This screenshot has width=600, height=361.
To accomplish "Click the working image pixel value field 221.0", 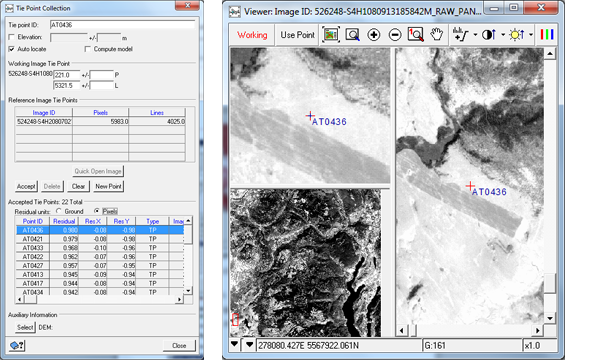I will pyautogui.click(x=67, y=75).
